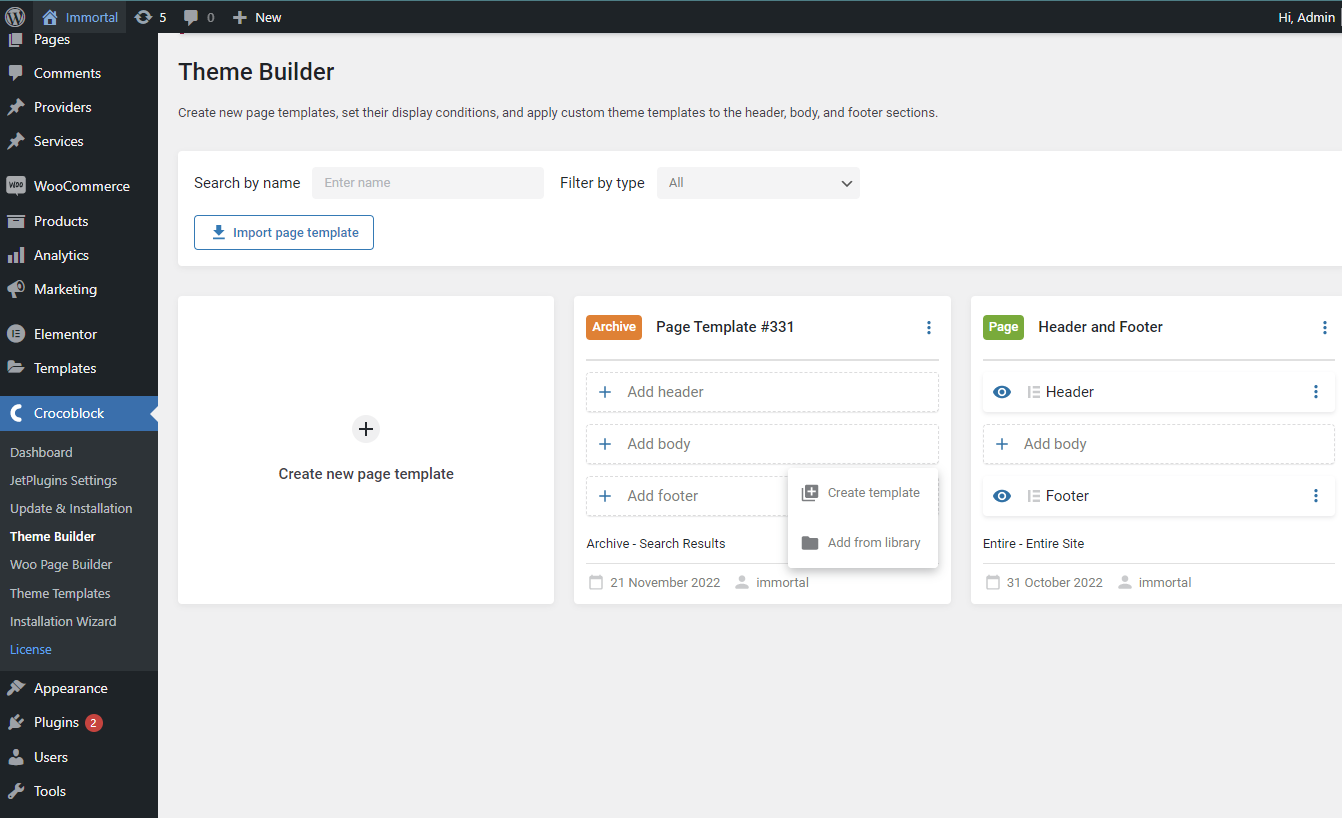Click the Elementor icon beside Header
The width and height of the screenshot is (1342, 818).
[x=1034, y=392]
